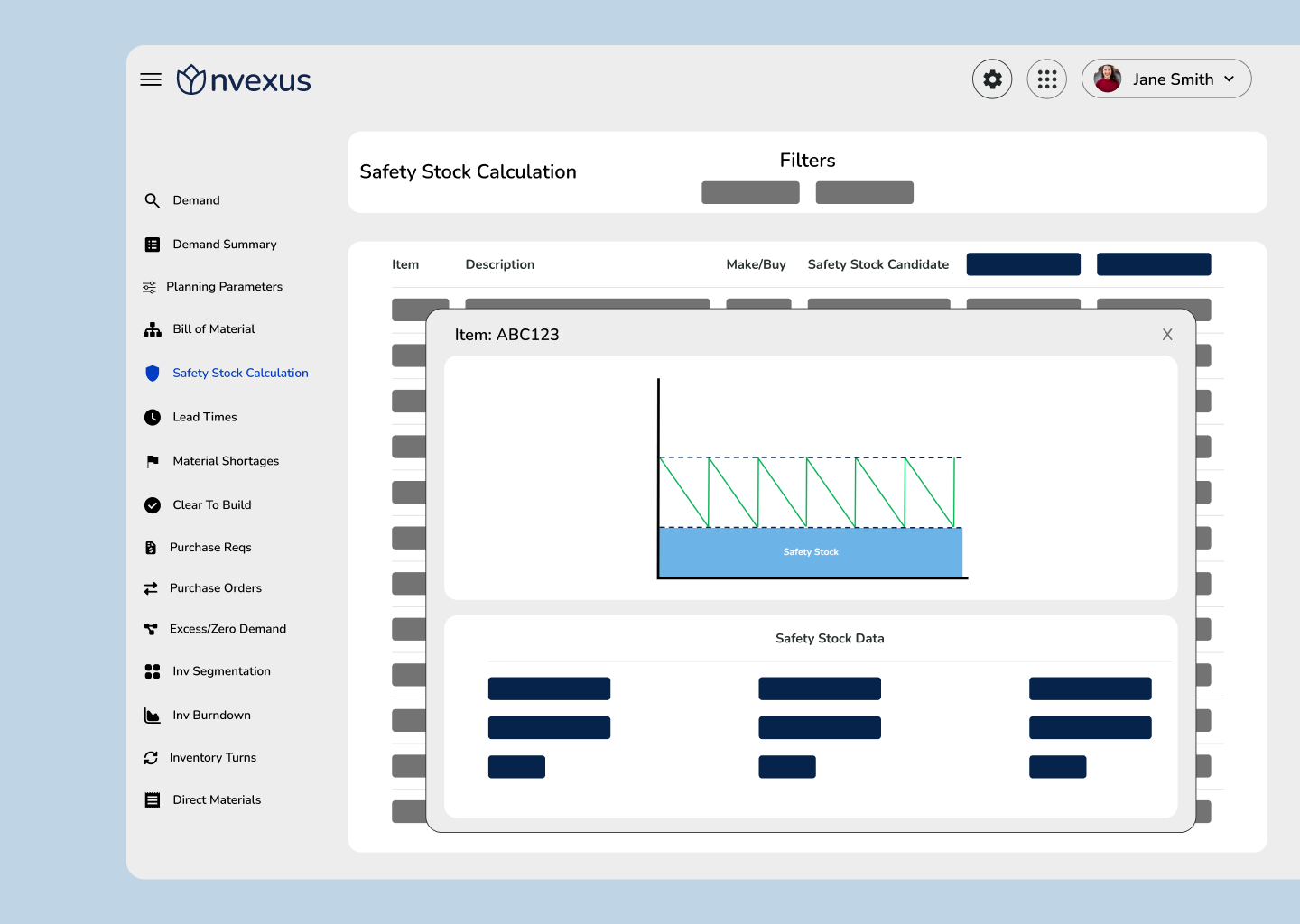Image resolution: width=1300 pixels, height=924 pixels.
Task: Click the Inv Burndown chart icon
Action: [x=153, y=716]
